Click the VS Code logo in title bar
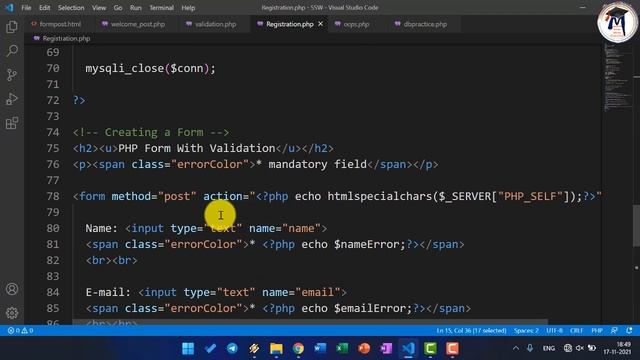 (9, 7)
